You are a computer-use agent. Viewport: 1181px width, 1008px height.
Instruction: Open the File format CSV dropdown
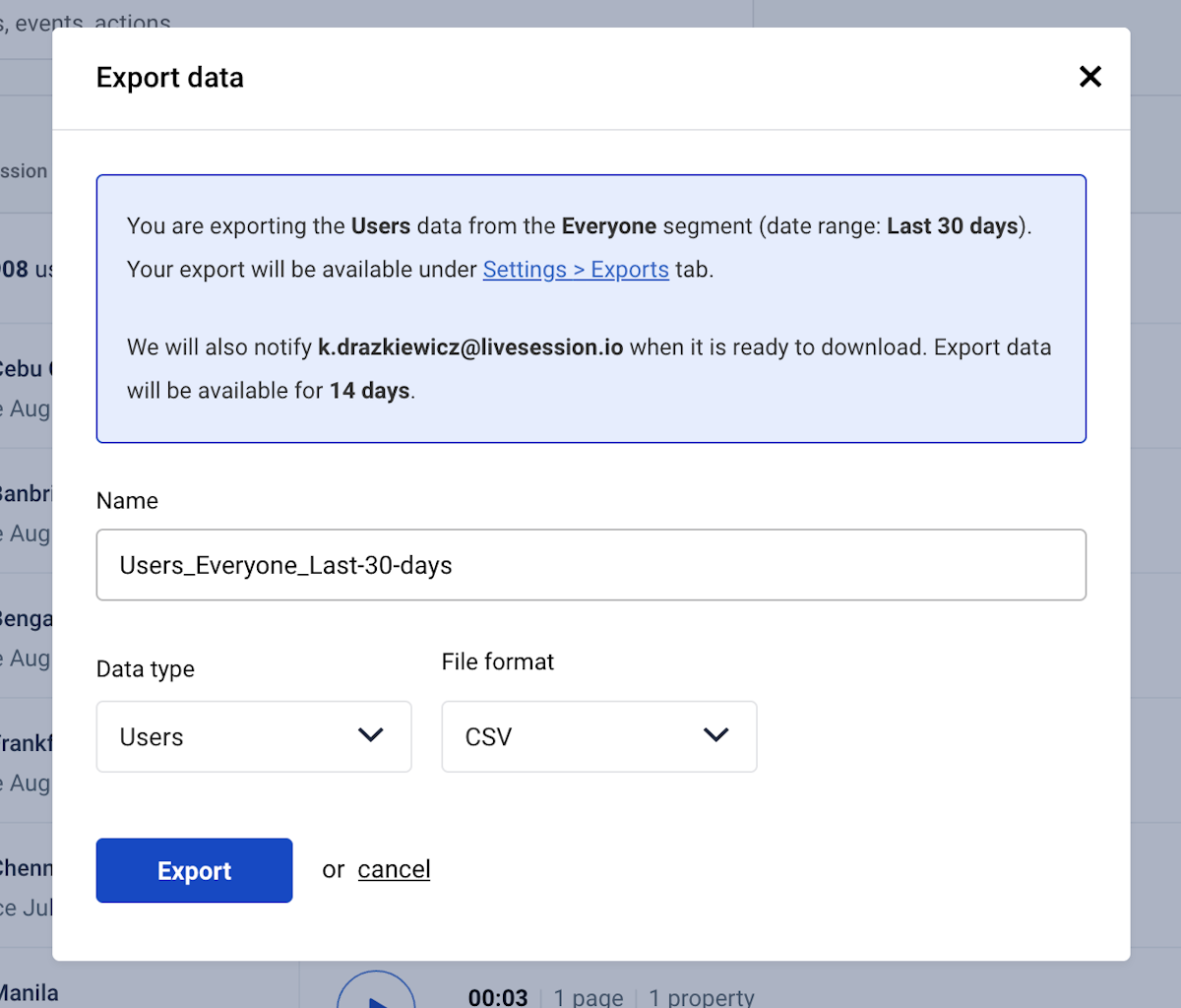coord(598,736)
